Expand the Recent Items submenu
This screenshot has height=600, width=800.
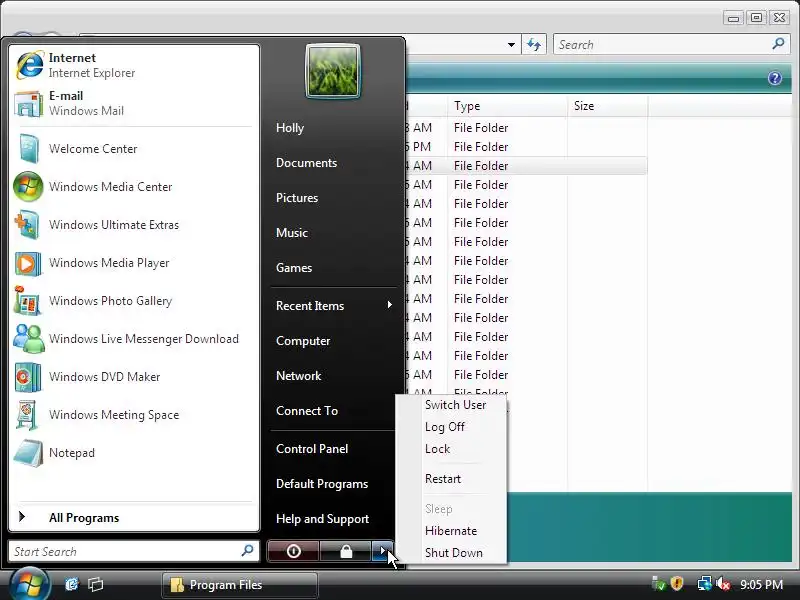[333, 306]
